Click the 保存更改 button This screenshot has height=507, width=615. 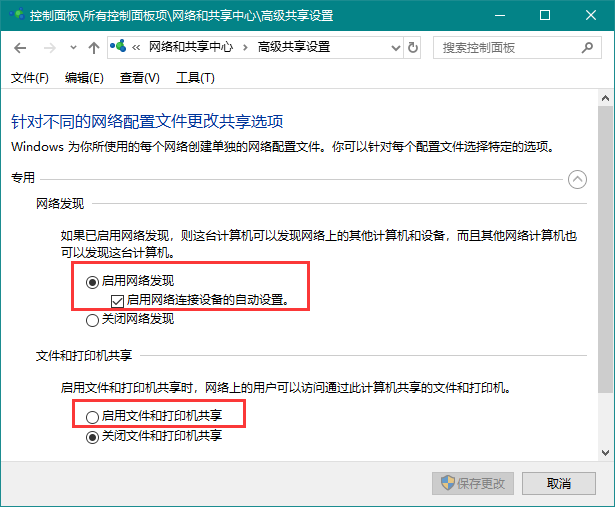(473, 483)
